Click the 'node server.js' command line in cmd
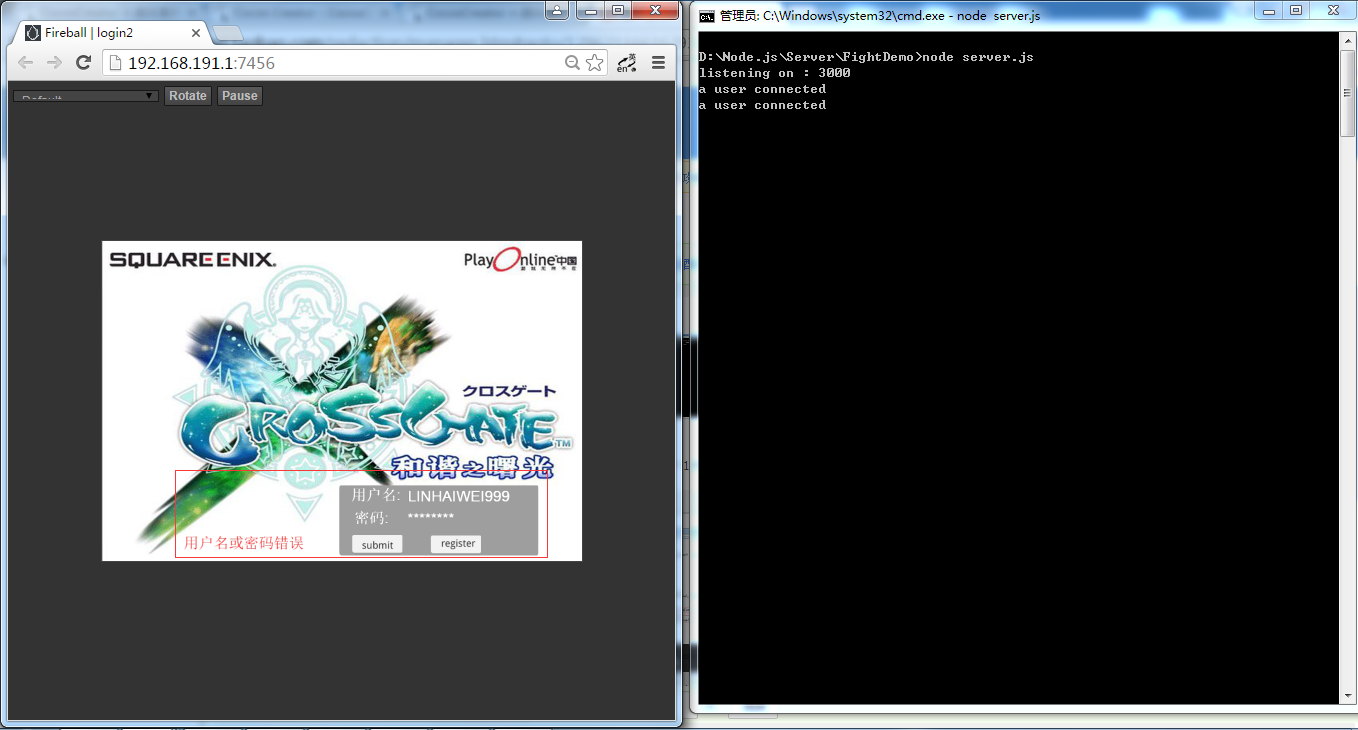Screen dimensions: 1358x730 (866, 57)
